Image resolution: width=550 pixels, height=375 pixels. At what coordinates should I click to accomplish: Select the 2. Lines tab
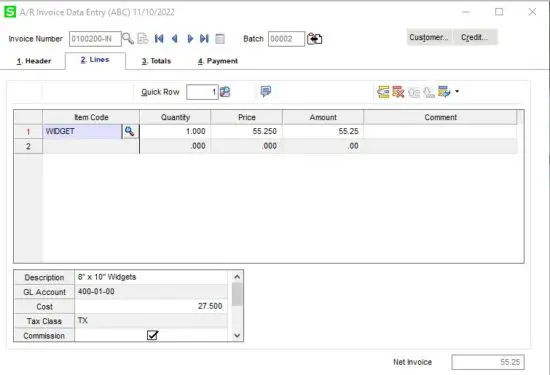pos(95,60)
